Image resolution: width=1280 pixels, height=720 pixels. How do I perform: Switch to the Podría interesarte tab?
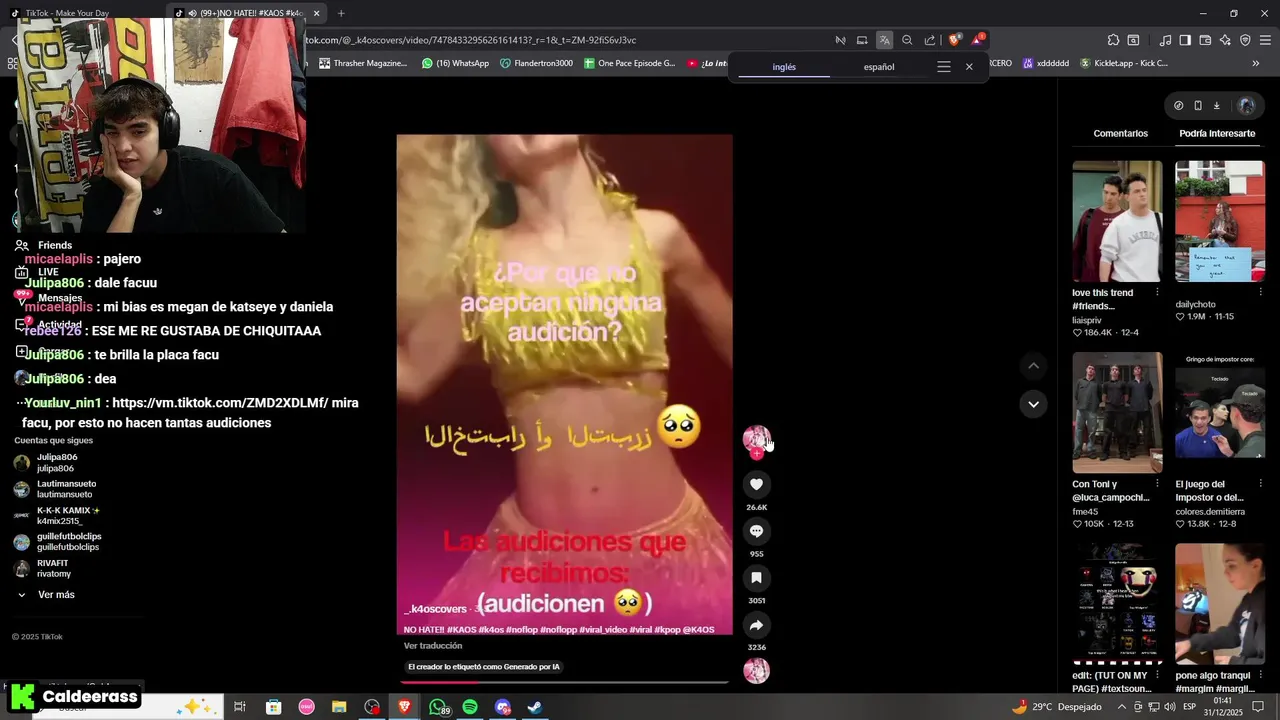(x=1217, y=133)
